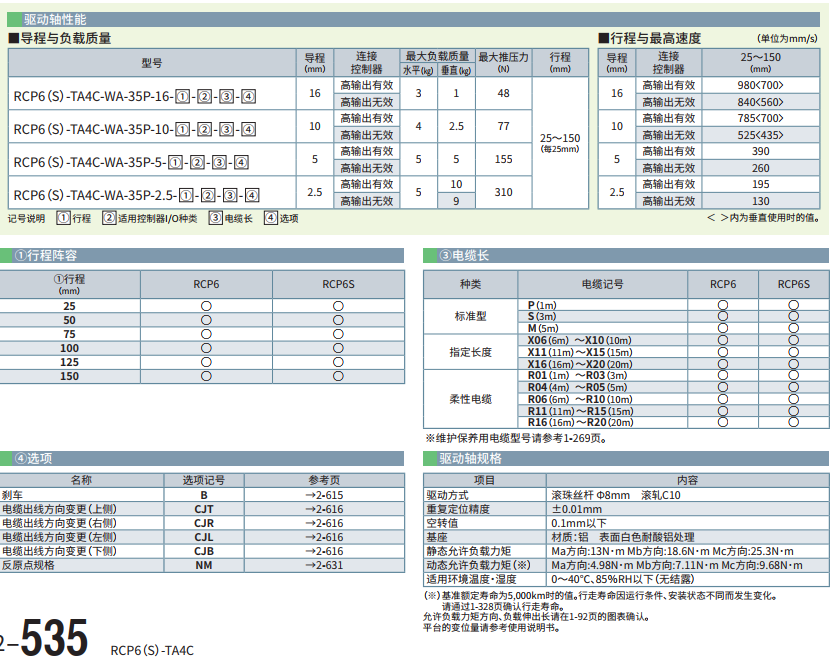Select stroke 100 in the stroke lineup table

(69, 348)
